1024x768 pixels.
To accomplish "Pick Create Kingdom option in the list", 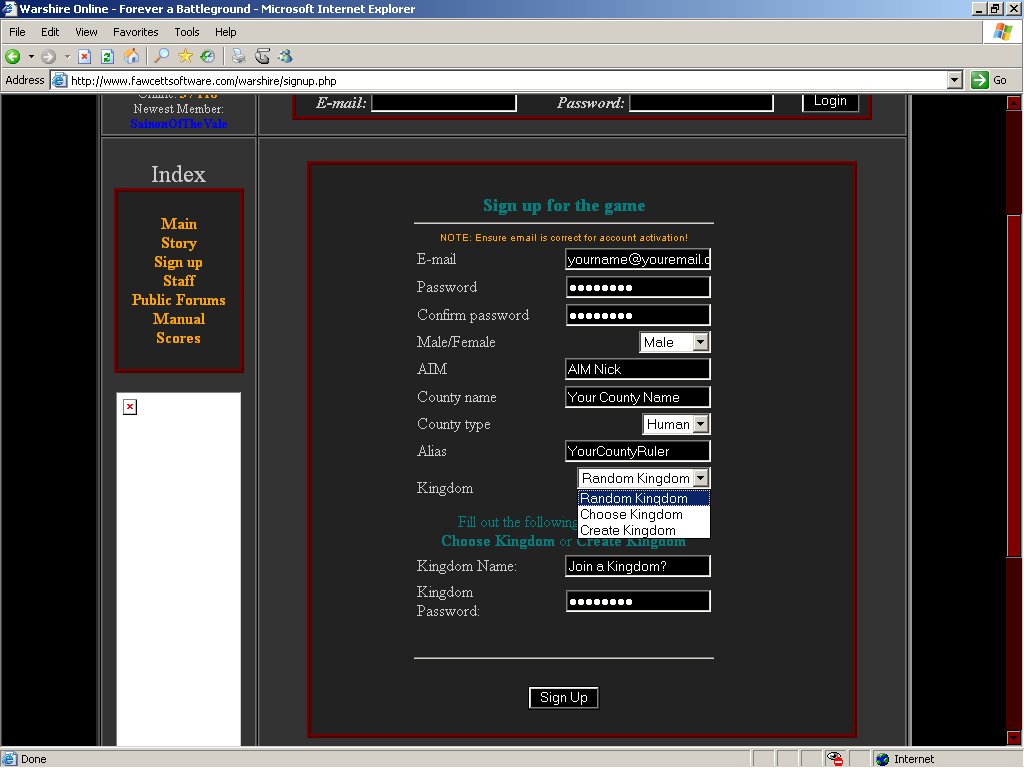I will coord(628,530).
